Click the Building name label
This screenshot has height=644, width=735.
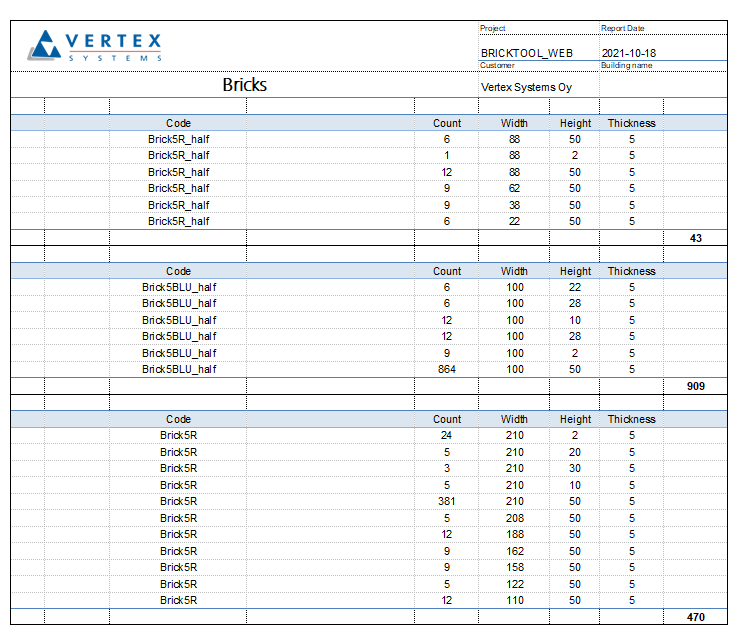pos(626,65)
